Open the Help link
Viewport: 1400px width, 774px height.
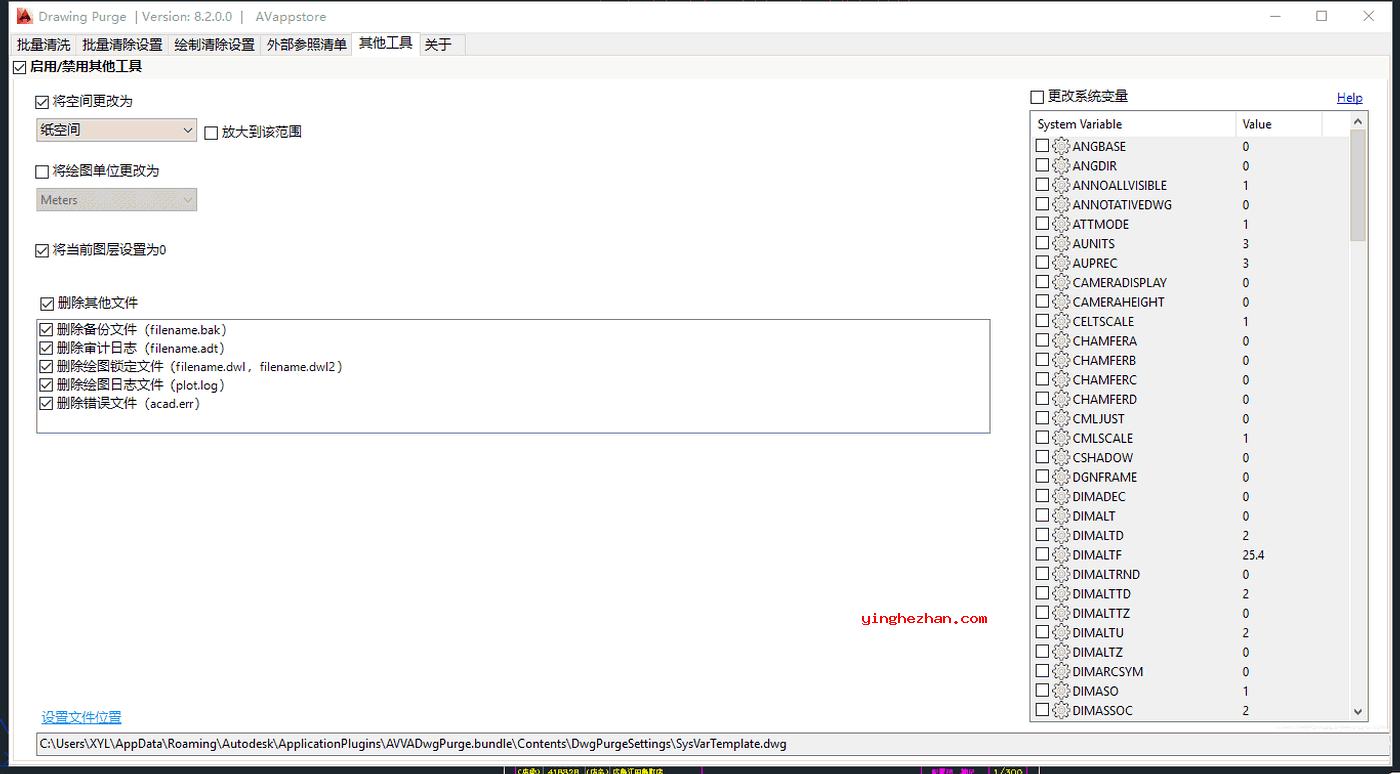pos(1349,98)
